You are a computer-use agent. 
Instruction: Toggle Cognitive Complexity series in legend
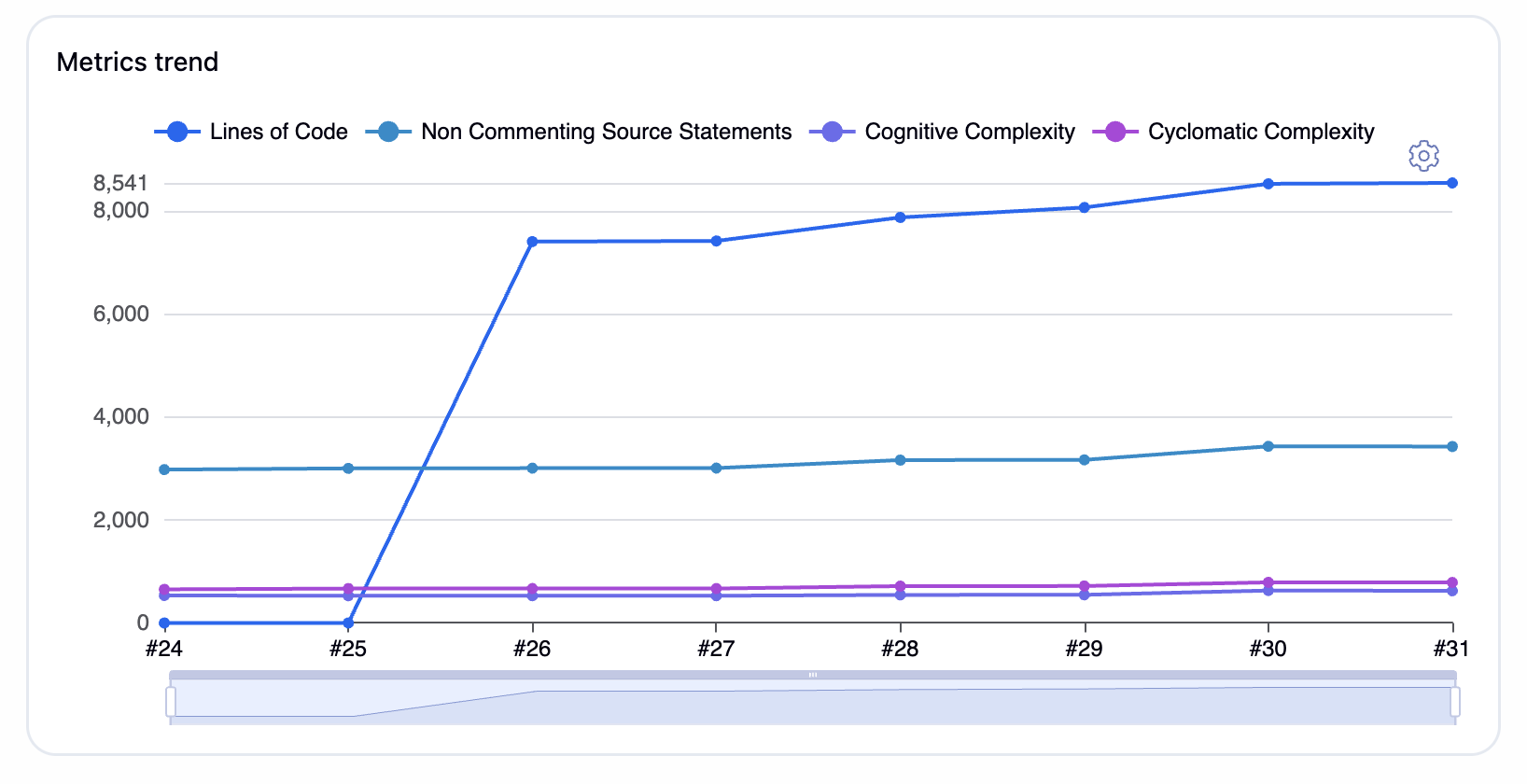pos(943,132)
